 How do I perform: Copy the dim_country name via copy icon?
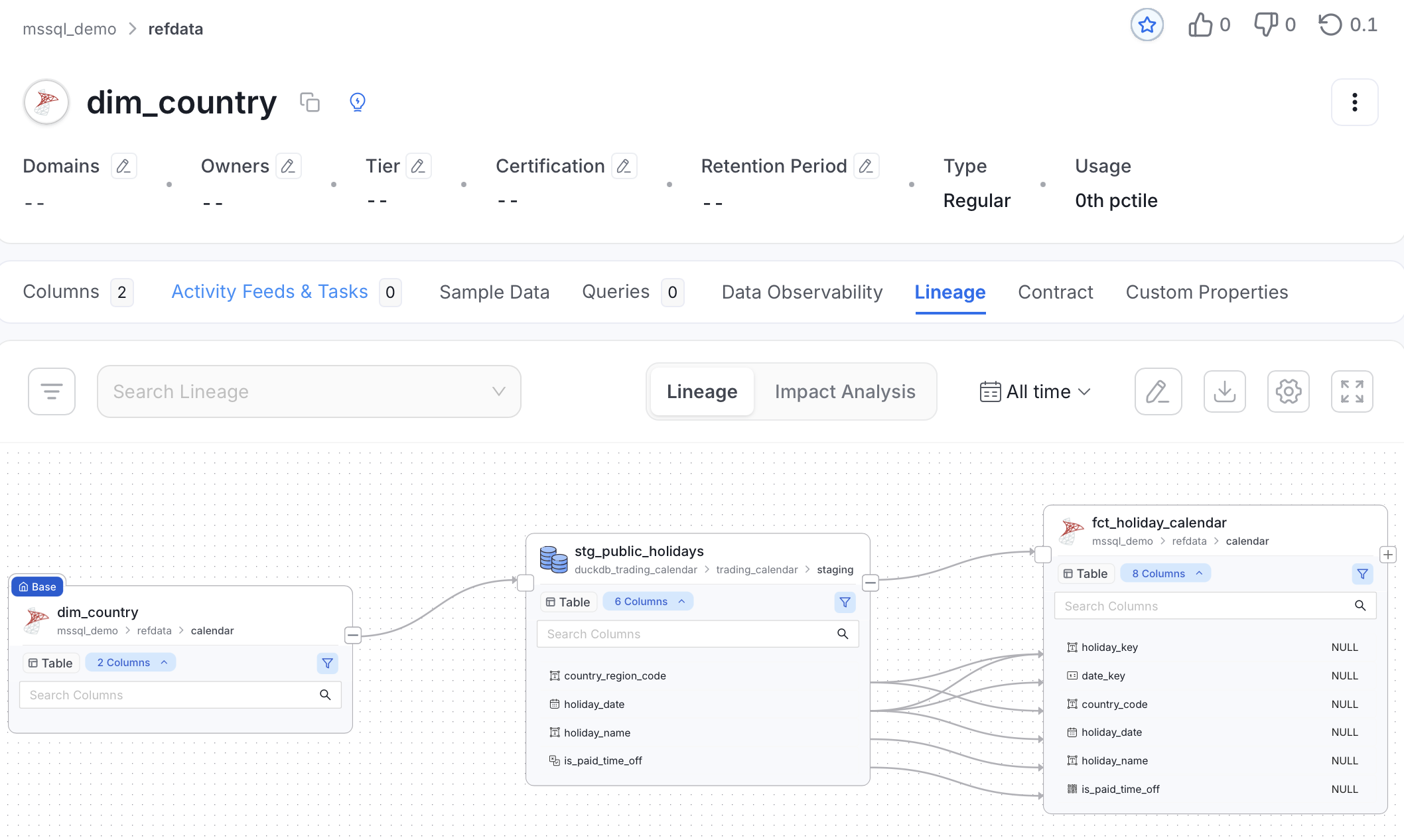310,102
